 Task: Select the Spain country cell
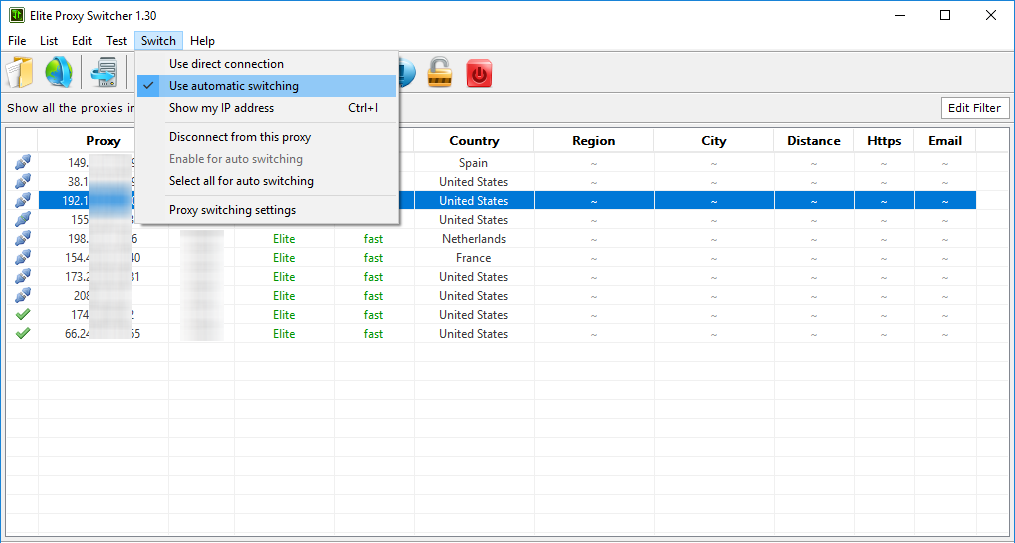[474, 163]
